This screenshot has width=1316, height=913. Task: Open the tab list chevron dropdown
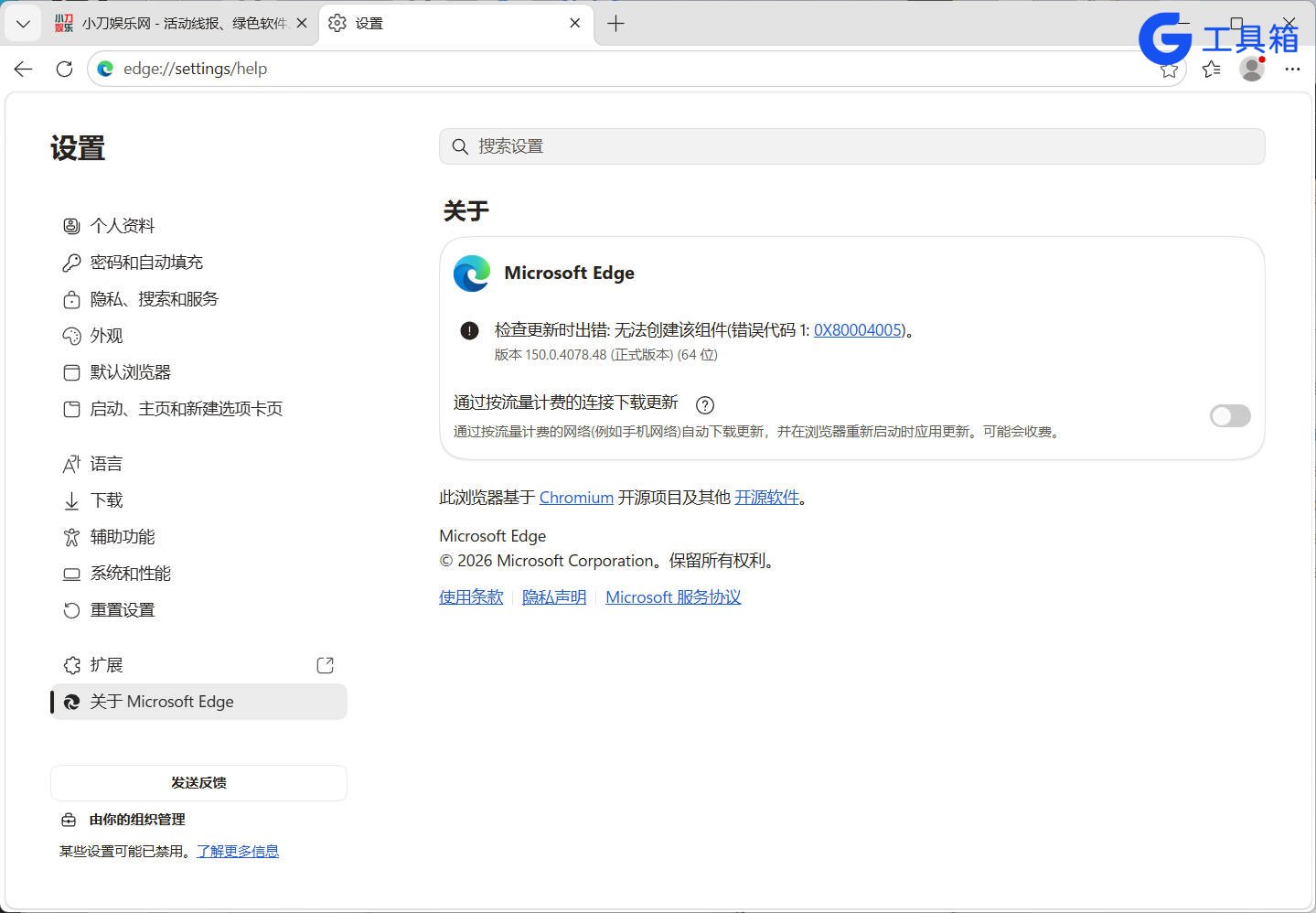click(x=24, y=24)
